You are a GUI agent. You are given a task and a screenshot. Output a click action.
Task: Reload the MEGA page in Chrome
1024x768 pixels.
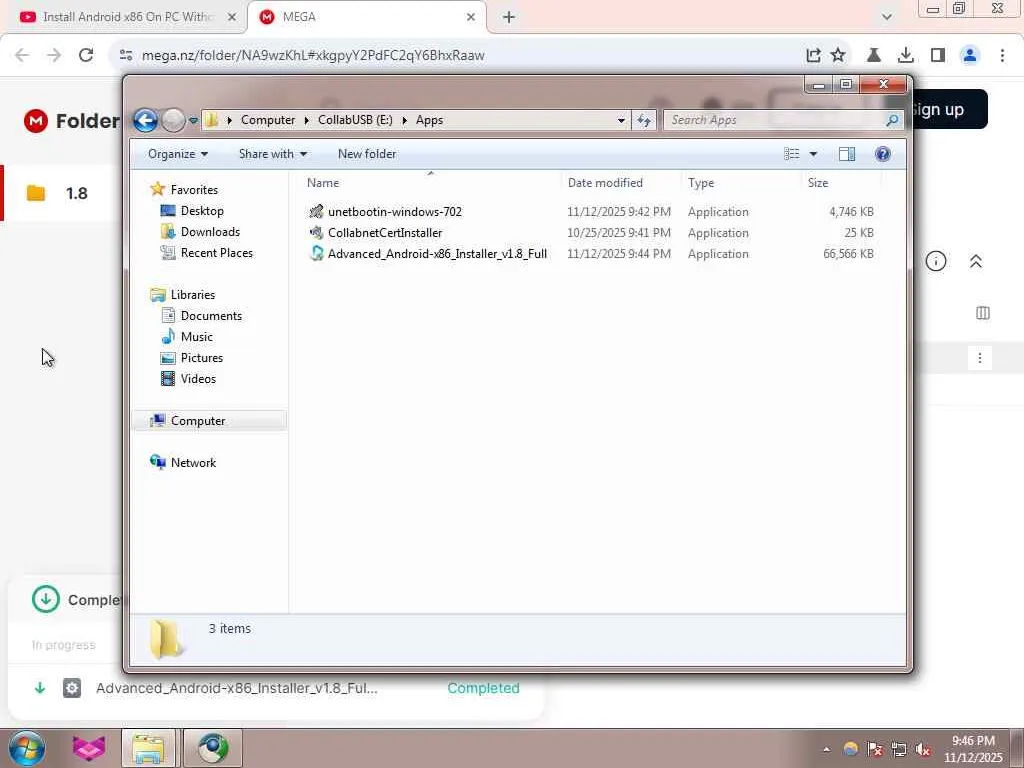(x=86, y=55)
